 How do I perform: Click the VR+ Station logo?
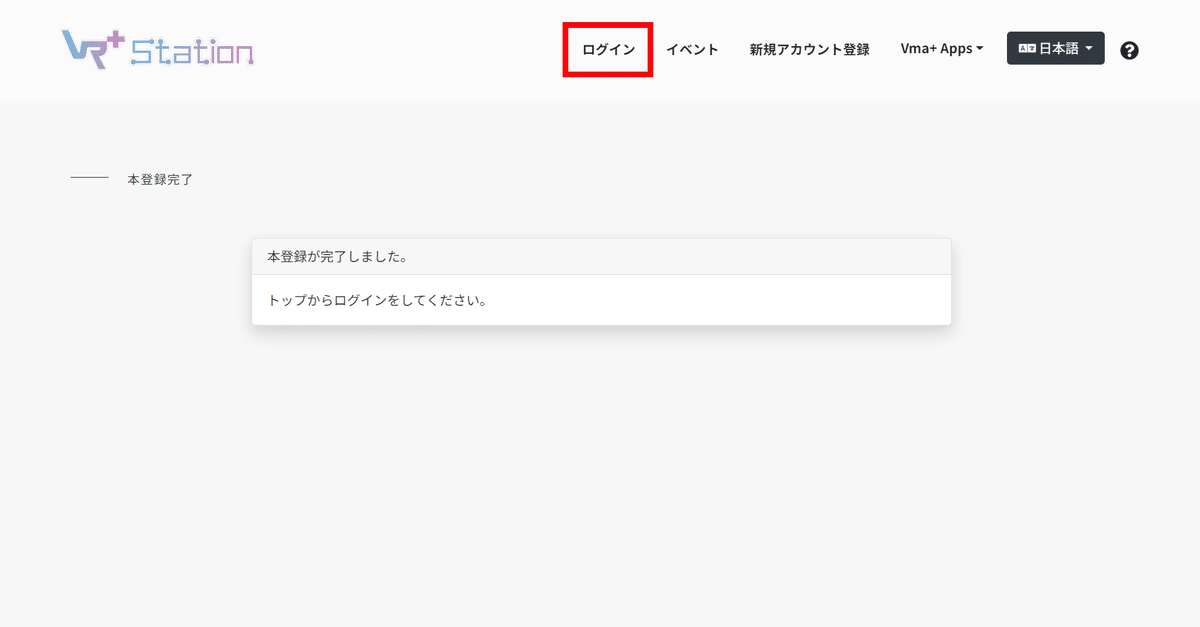(157, 48)
